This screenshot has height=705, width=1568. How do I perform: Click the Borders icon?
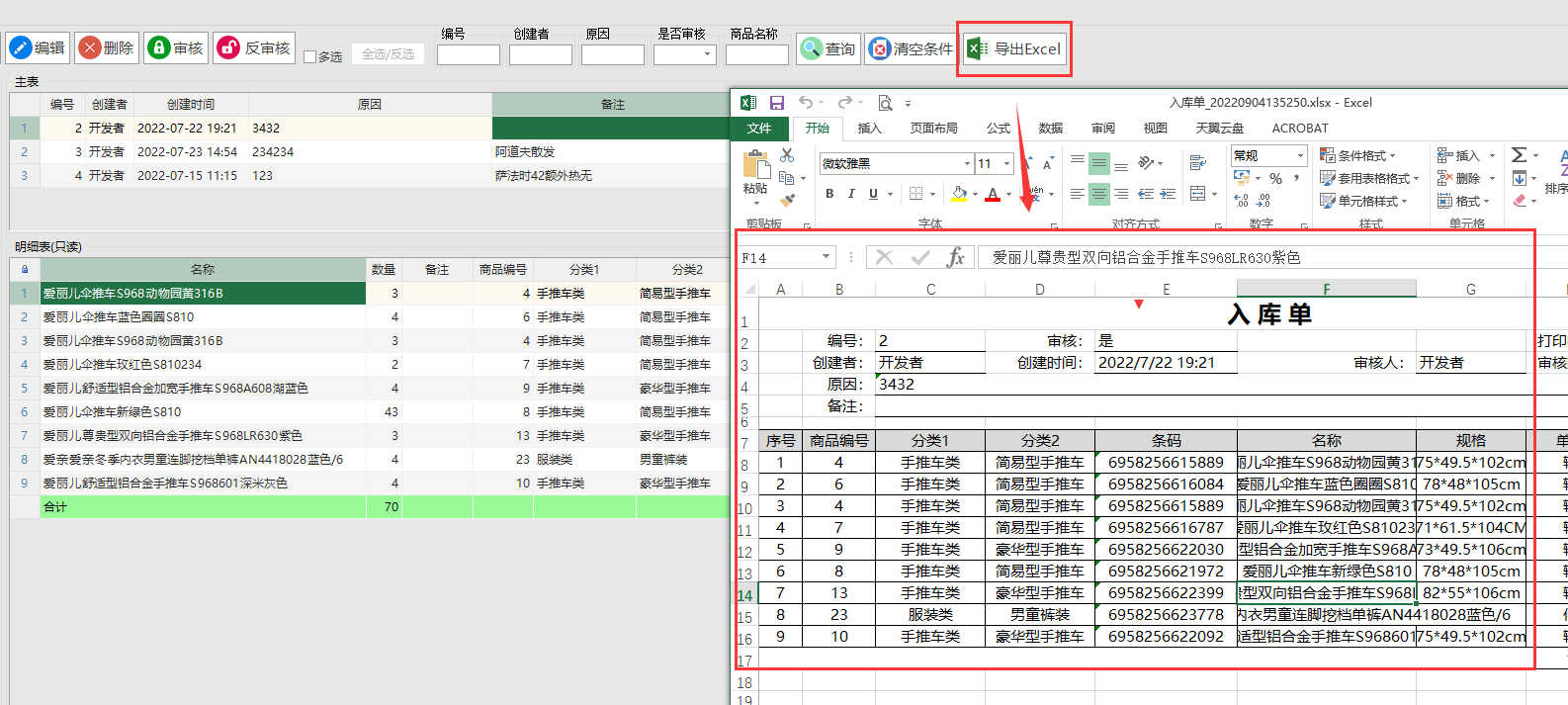pyautogui.click(x=916, y=194)
